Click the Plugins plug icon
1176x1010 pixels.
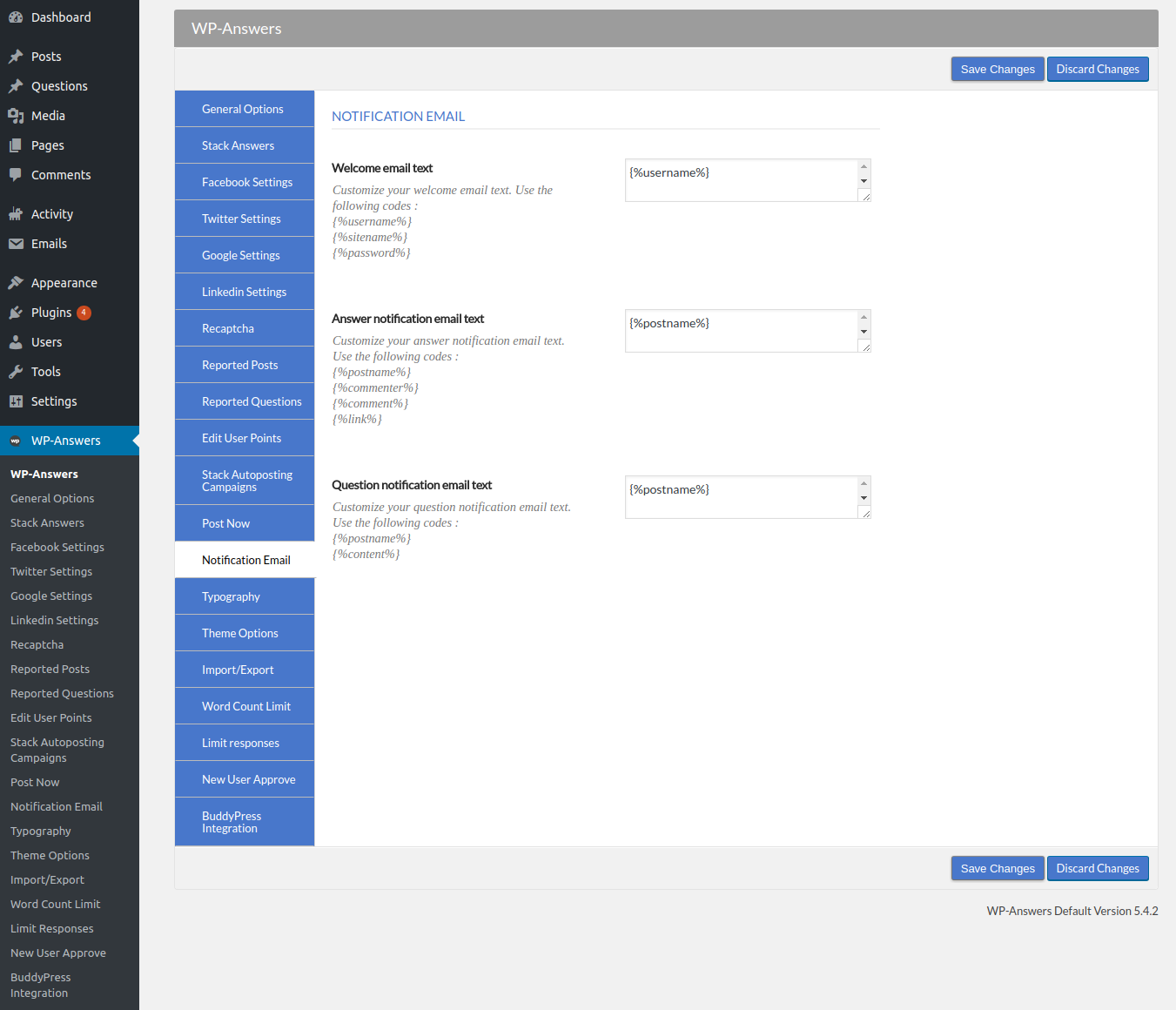pos(16,313)
